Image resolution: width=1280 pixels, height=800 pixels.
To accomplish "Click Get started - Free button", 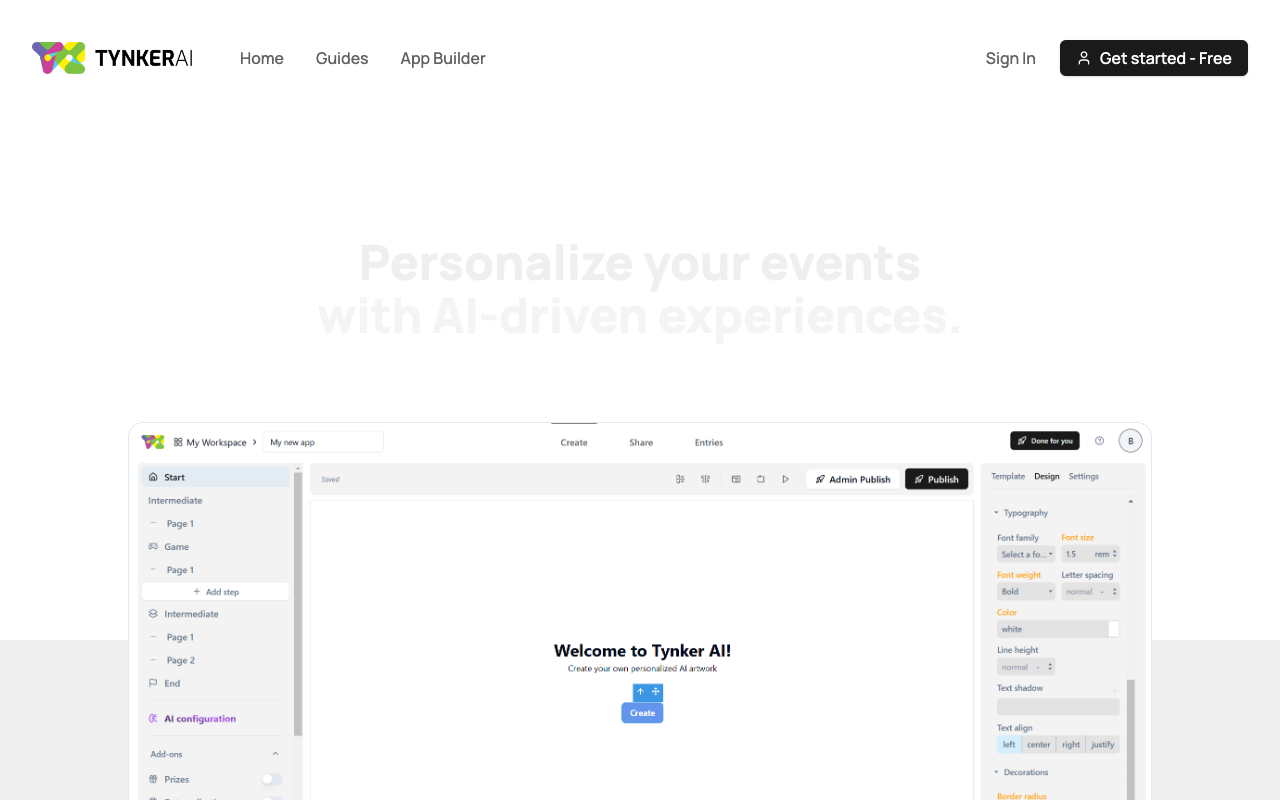I will pos(1154,58).
